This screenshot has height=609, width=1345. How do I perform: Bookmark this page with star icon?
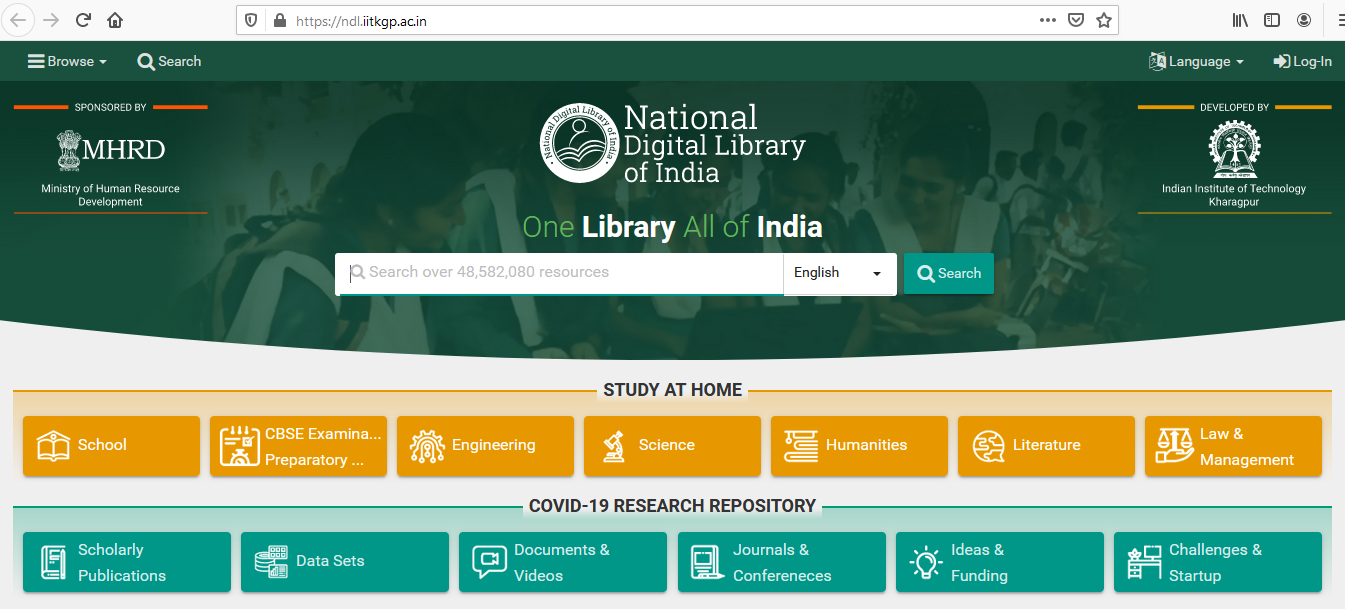click(x=1104, y=20)
